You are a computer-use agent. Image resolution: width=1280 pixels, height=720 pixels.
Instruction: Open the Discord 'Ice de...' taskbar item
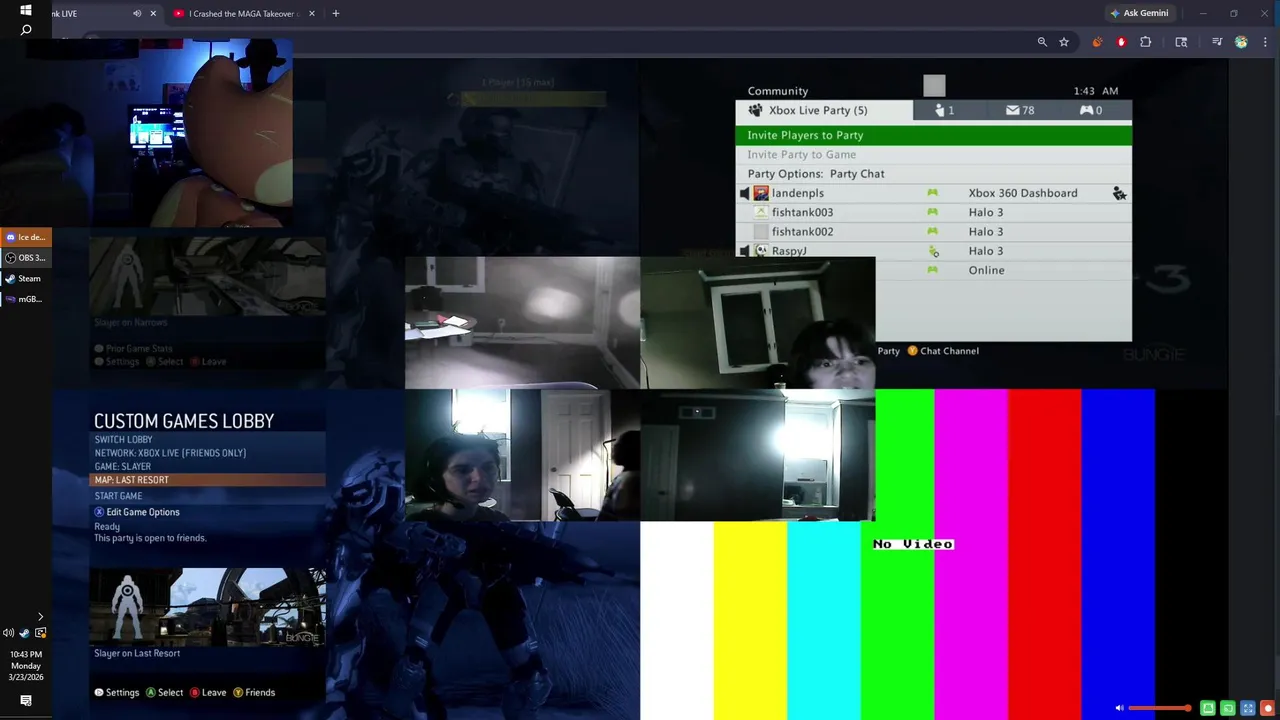pyautogui.click(x=26, y=237)
